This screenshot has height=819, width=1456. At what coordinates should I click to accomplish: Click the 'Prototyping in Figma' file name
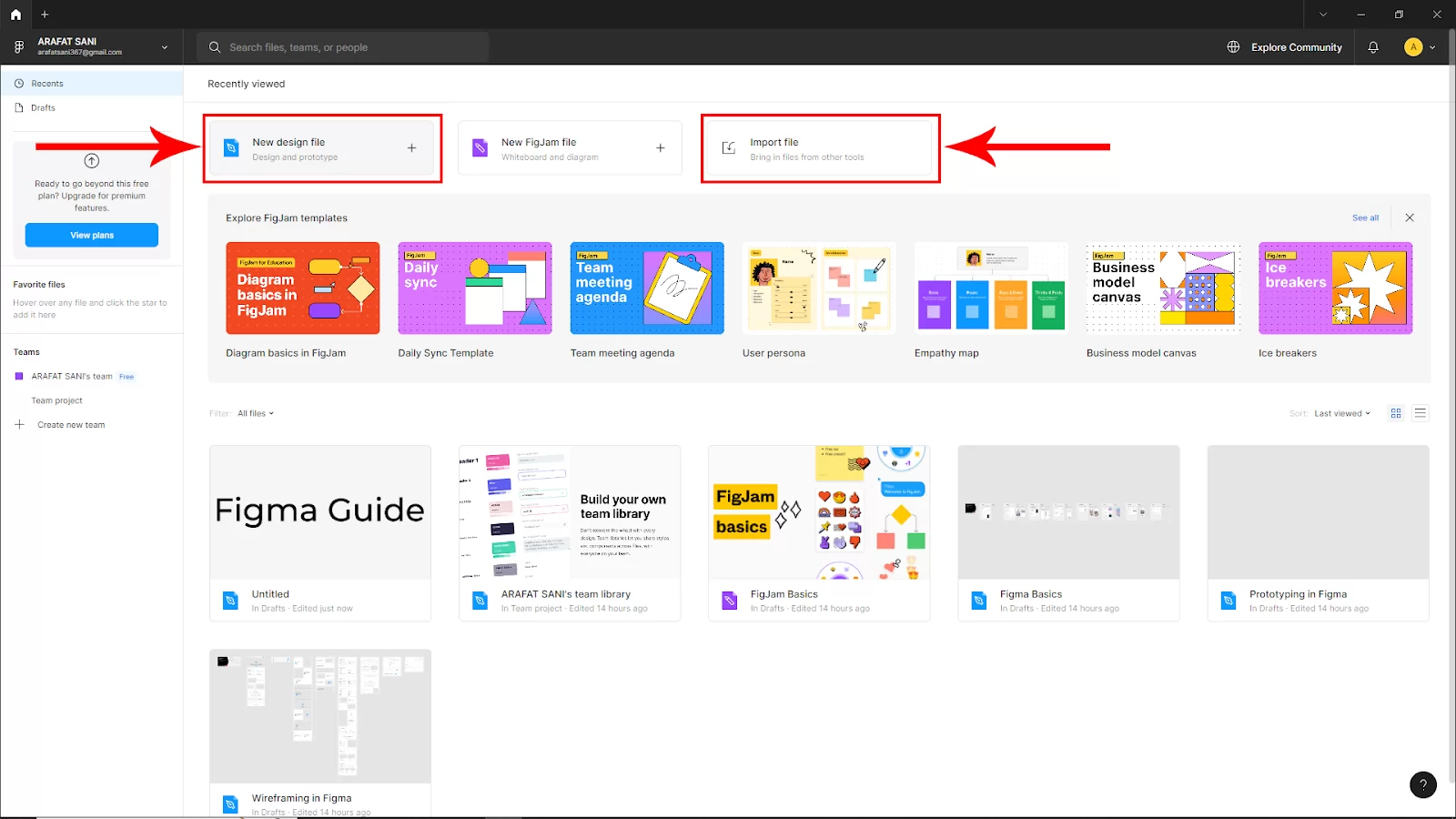pyautogui.click(x=1298, y=594)
